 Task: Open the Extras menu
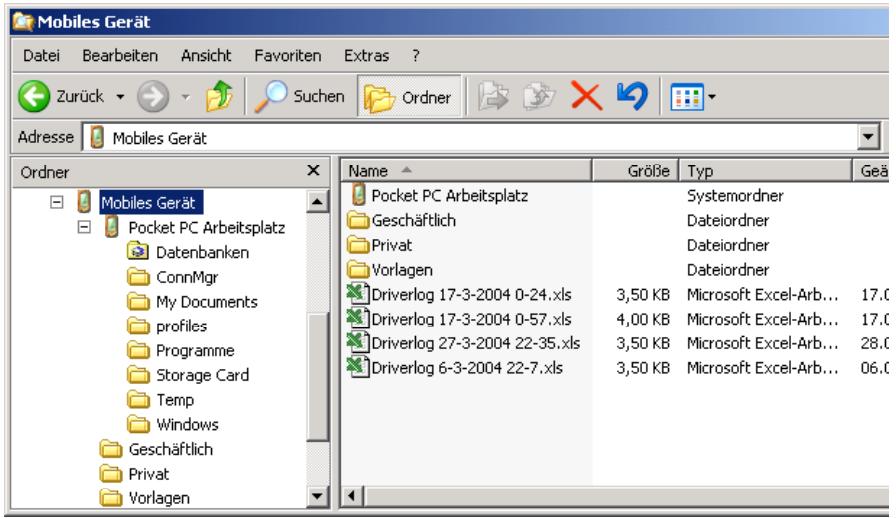pos(366,55)
